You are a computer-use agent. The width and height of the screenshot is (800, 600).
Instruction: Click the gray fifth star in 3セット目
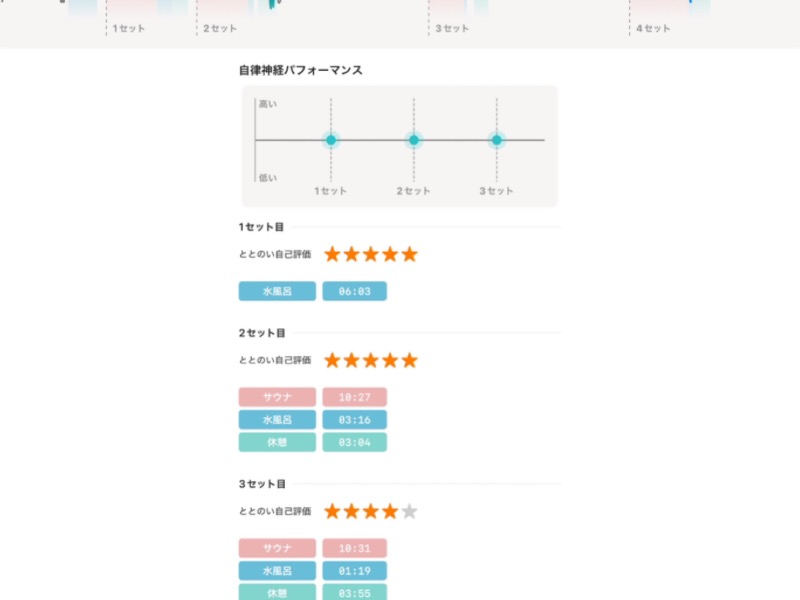click(x=409, y=511)
